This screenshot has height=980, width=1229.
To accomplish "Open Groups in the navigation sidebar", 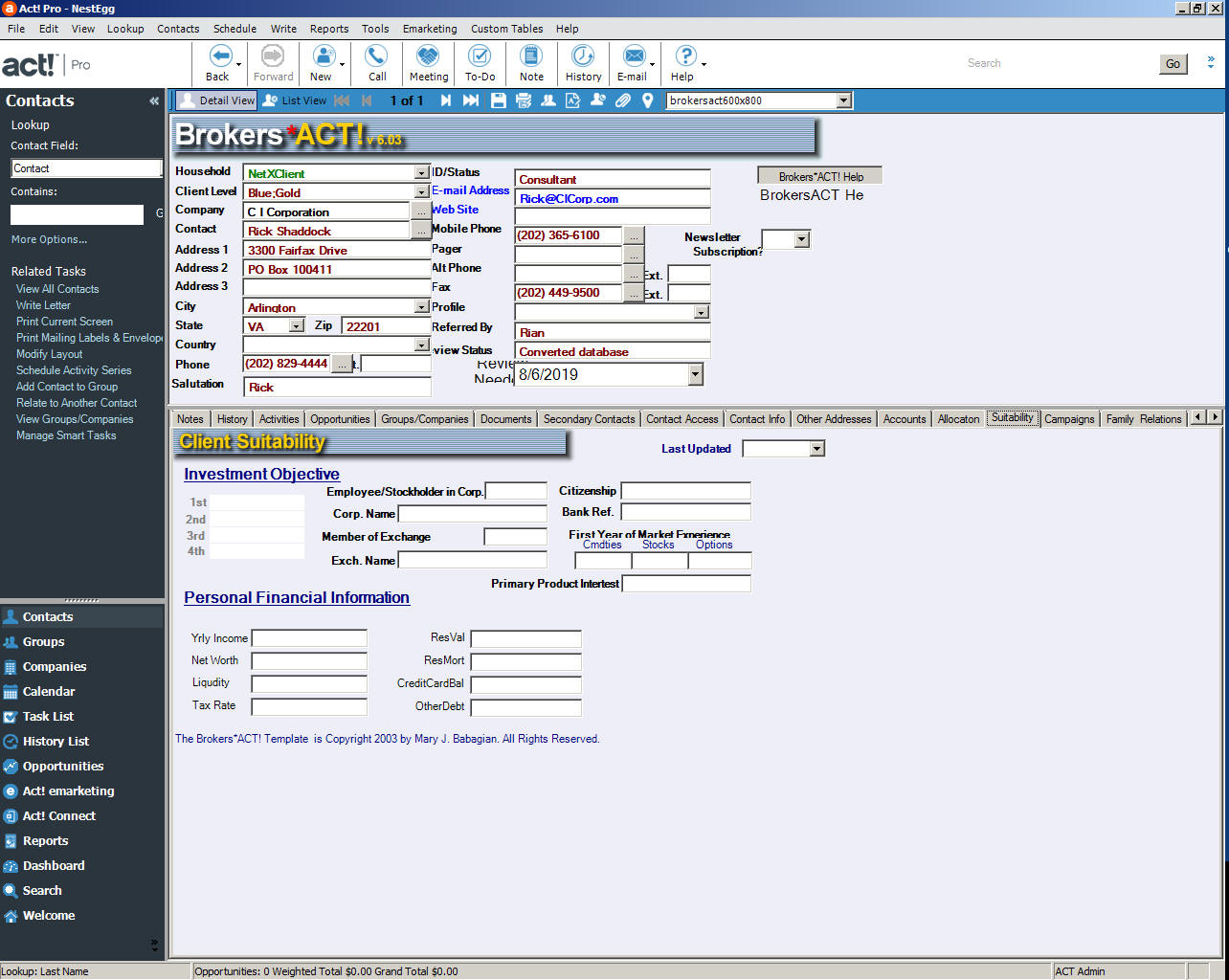I will [x=43, y=642].
